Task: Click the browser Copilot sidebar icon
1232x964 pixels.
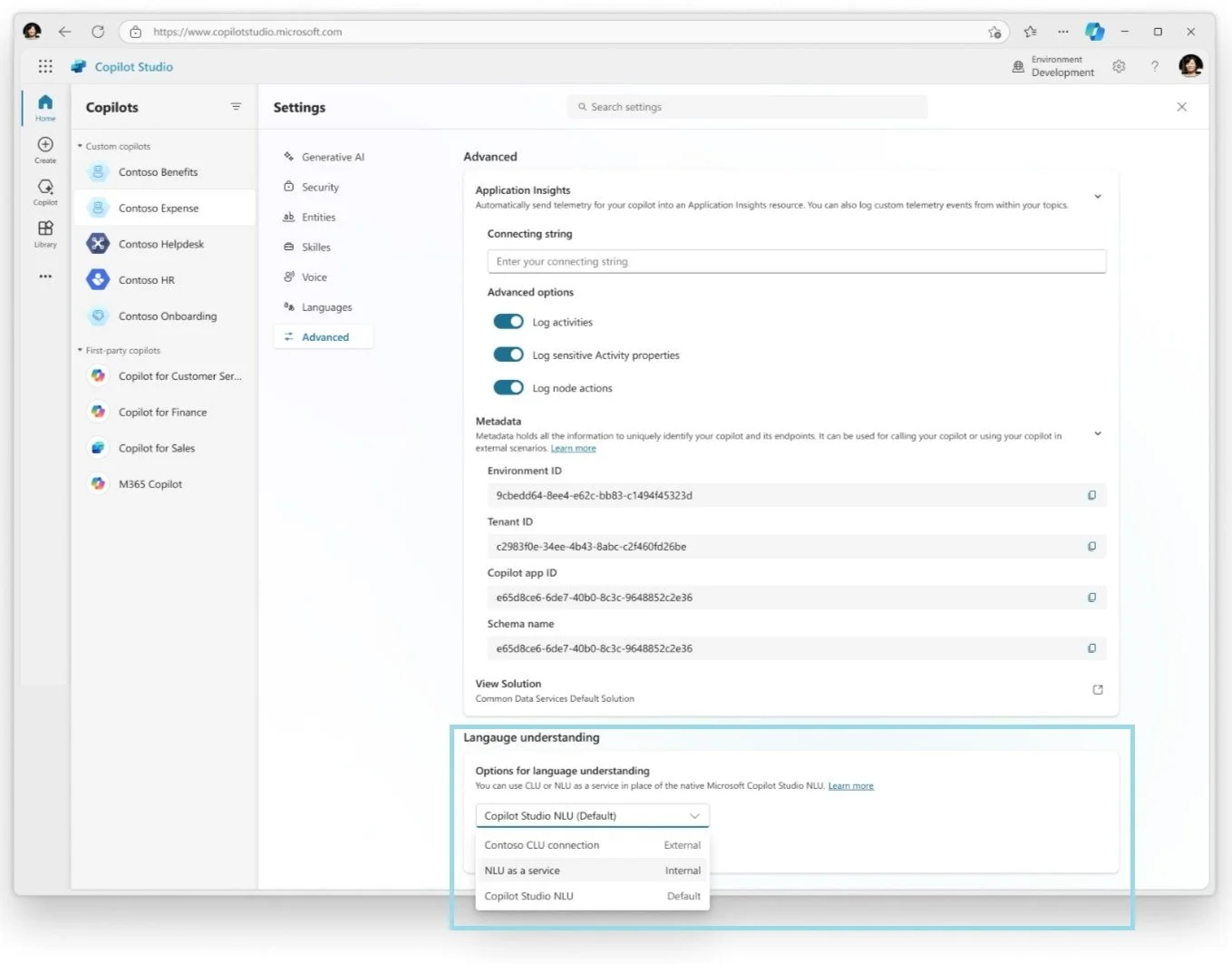Action: [x=1095, y=32]
